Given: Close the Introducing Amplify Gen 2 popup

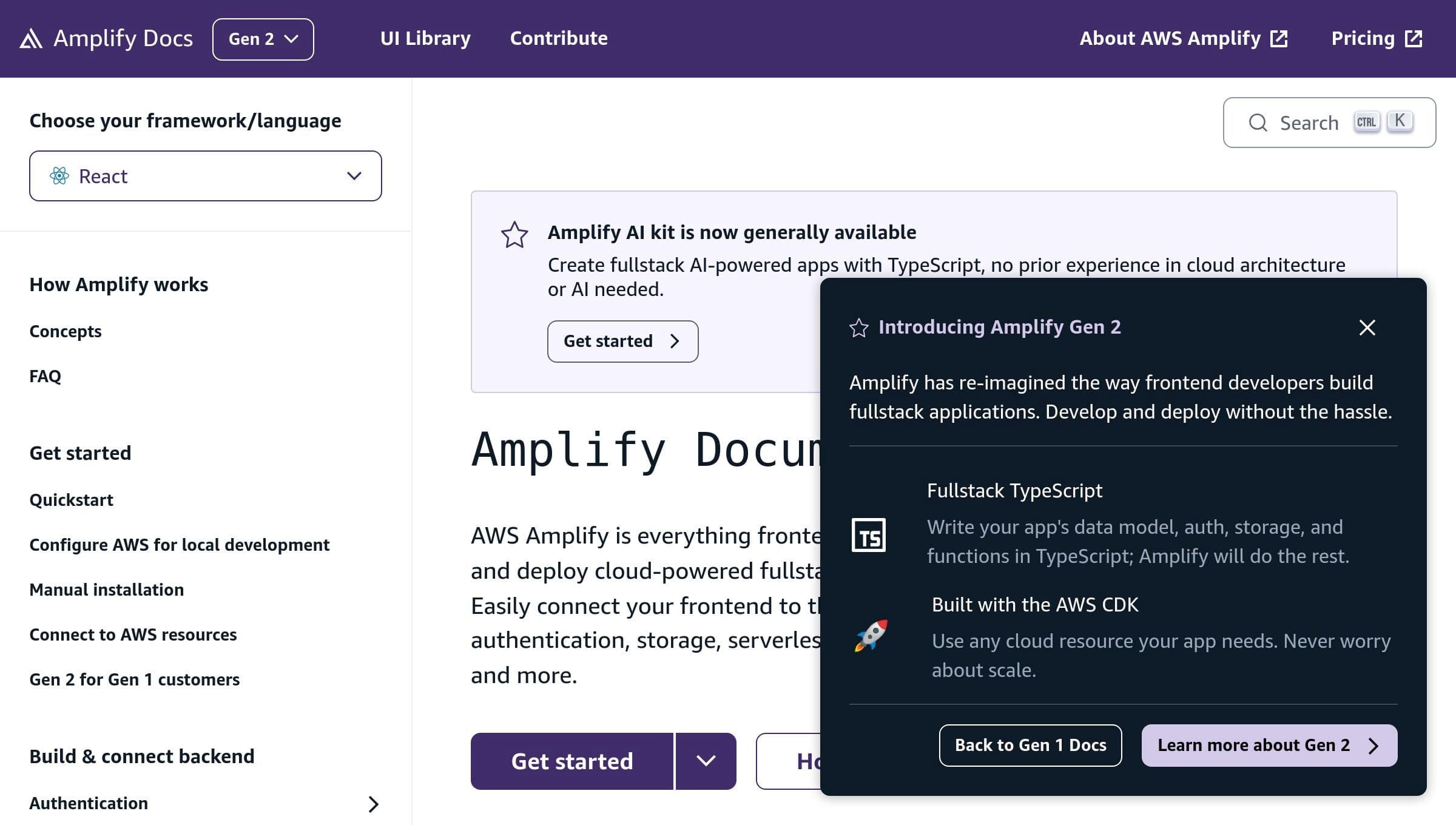Looking at the screenshot, I should [x=1367, y=327].
